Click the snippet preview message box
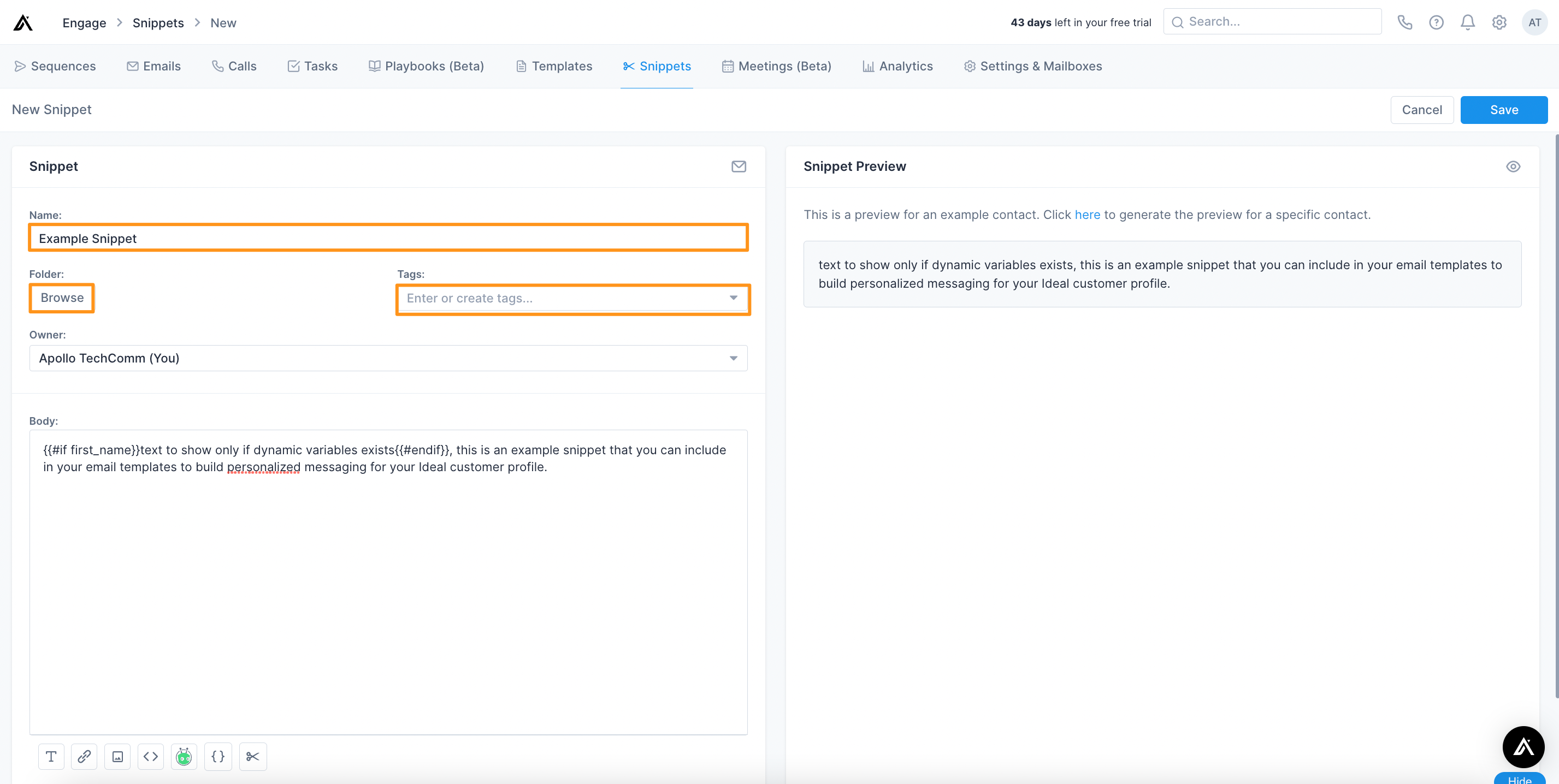 pyautogui.click(x=1162, y=274)
